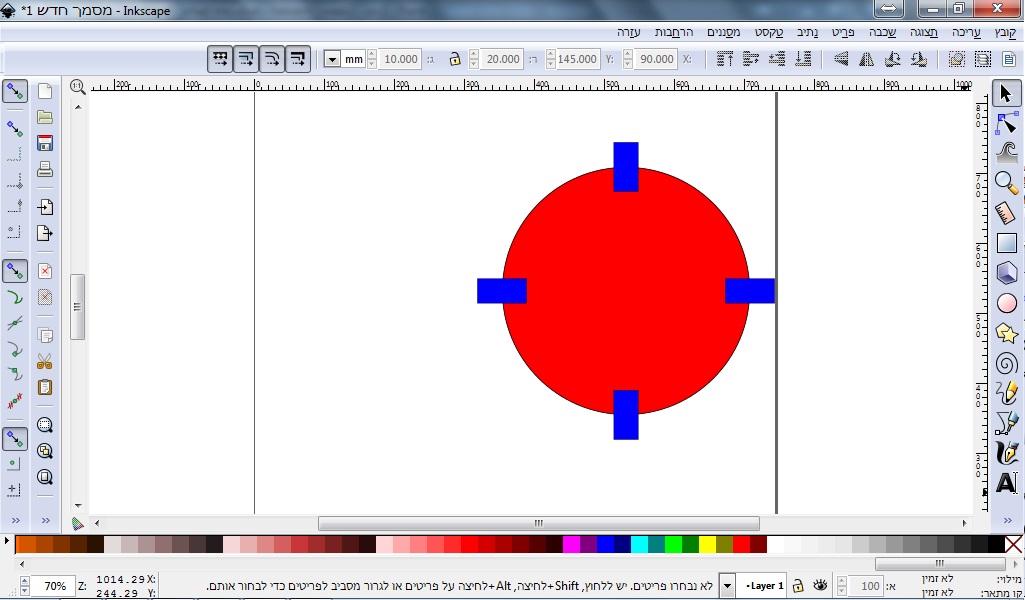This screenshot has height=600, width=1025.
Task: Open the נתיב (Path) menu
Action: coord(807,32)
